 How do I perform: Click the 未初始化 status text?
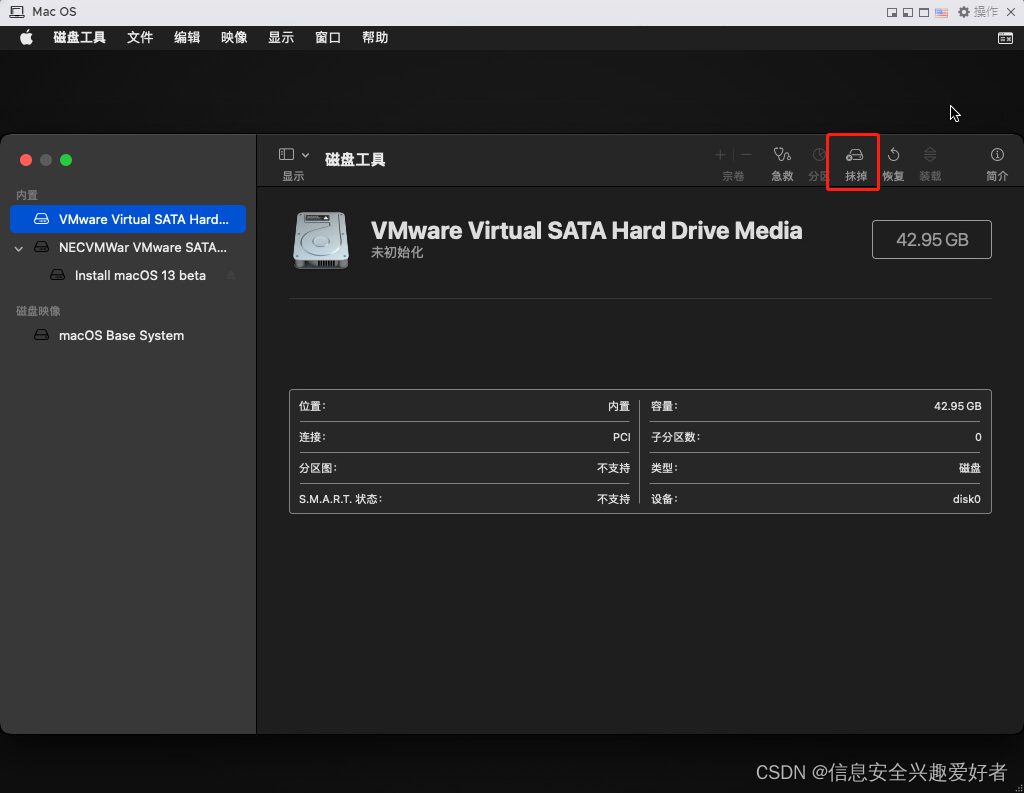pos(397,252)
